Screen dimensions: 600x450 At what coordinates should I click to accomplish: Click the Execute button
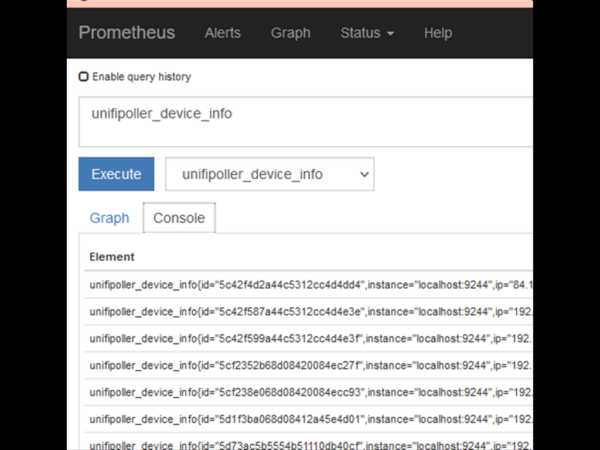[116, 174]
